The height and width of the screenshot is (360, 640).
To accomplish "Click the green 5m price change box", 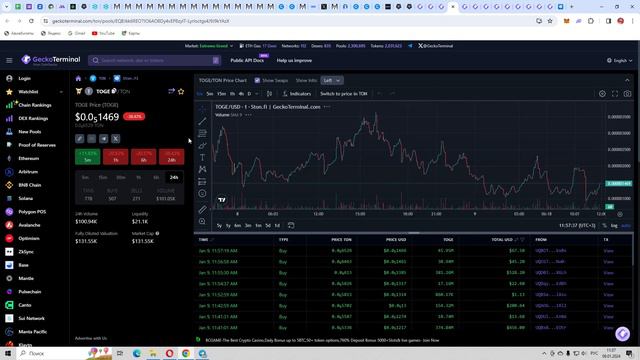I will [88, 157].
